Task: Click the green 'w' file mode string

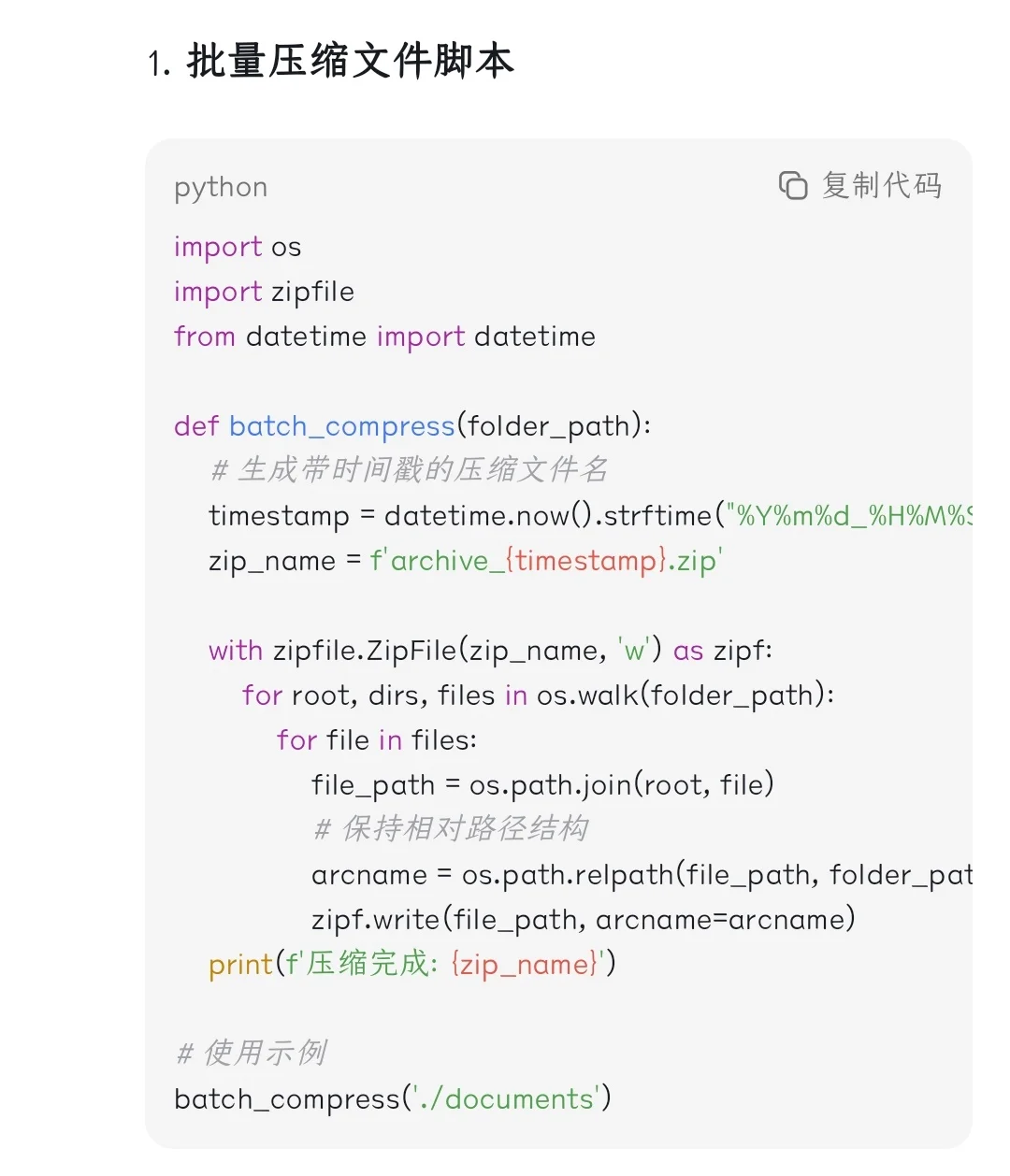Action: click(x=632, y=651)
